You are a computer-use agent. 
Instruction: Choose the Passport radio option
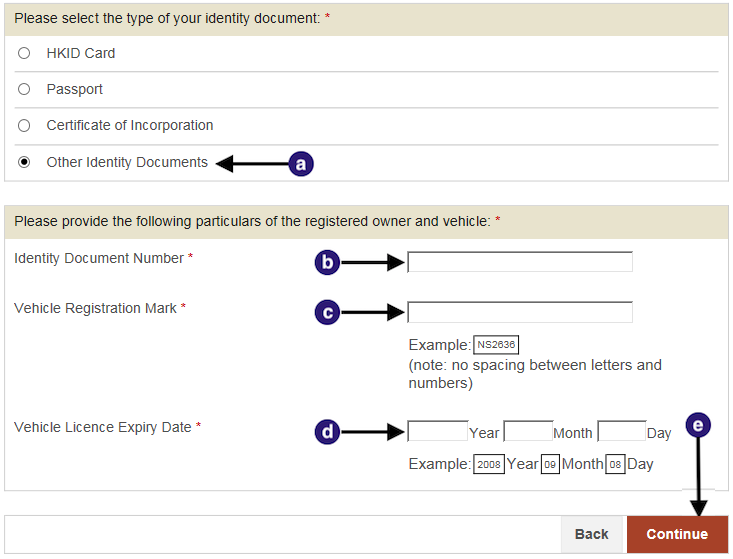click(24, 89)
